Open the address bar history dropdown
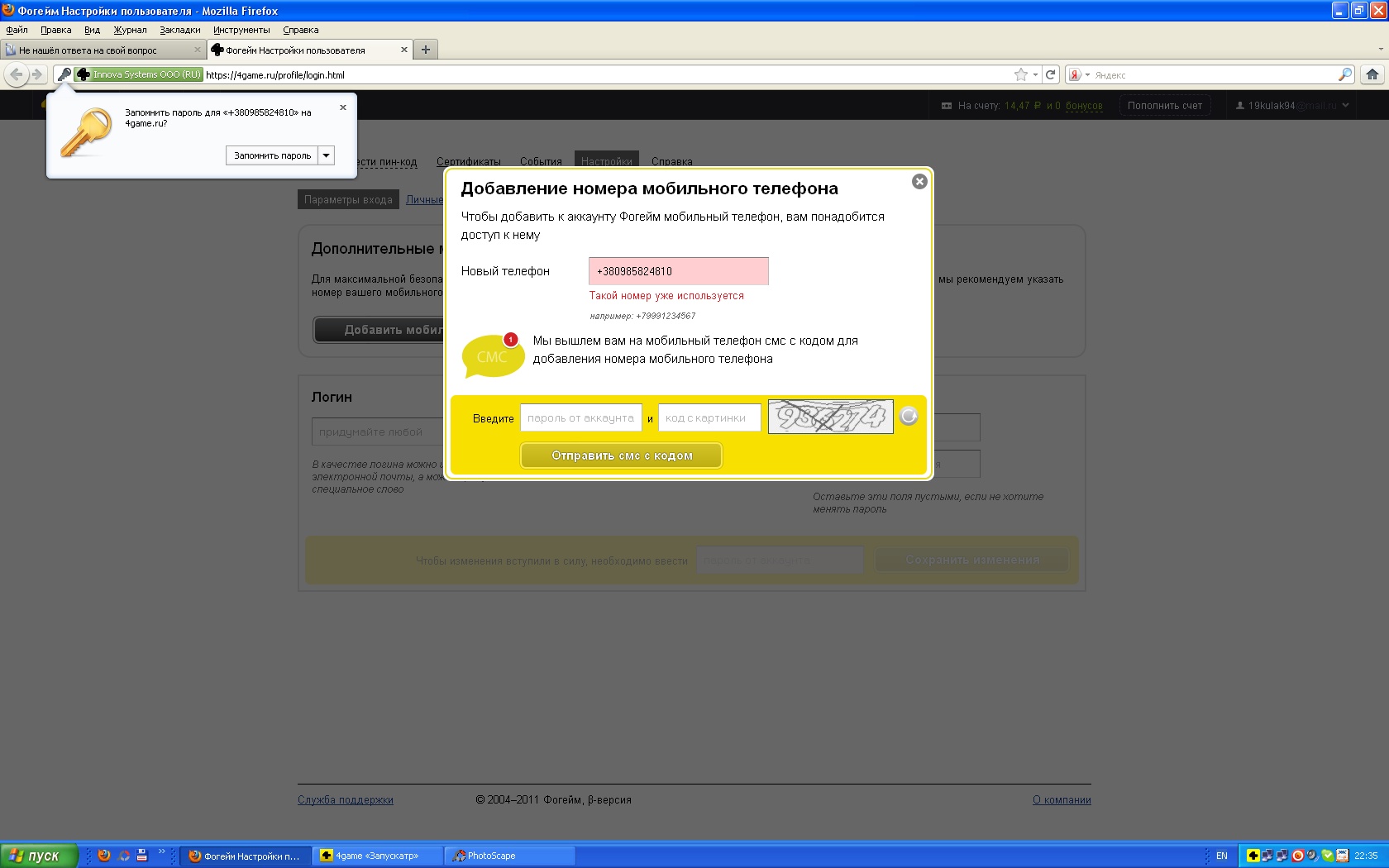This screenshot has width=1389, height=868. 1035,74
